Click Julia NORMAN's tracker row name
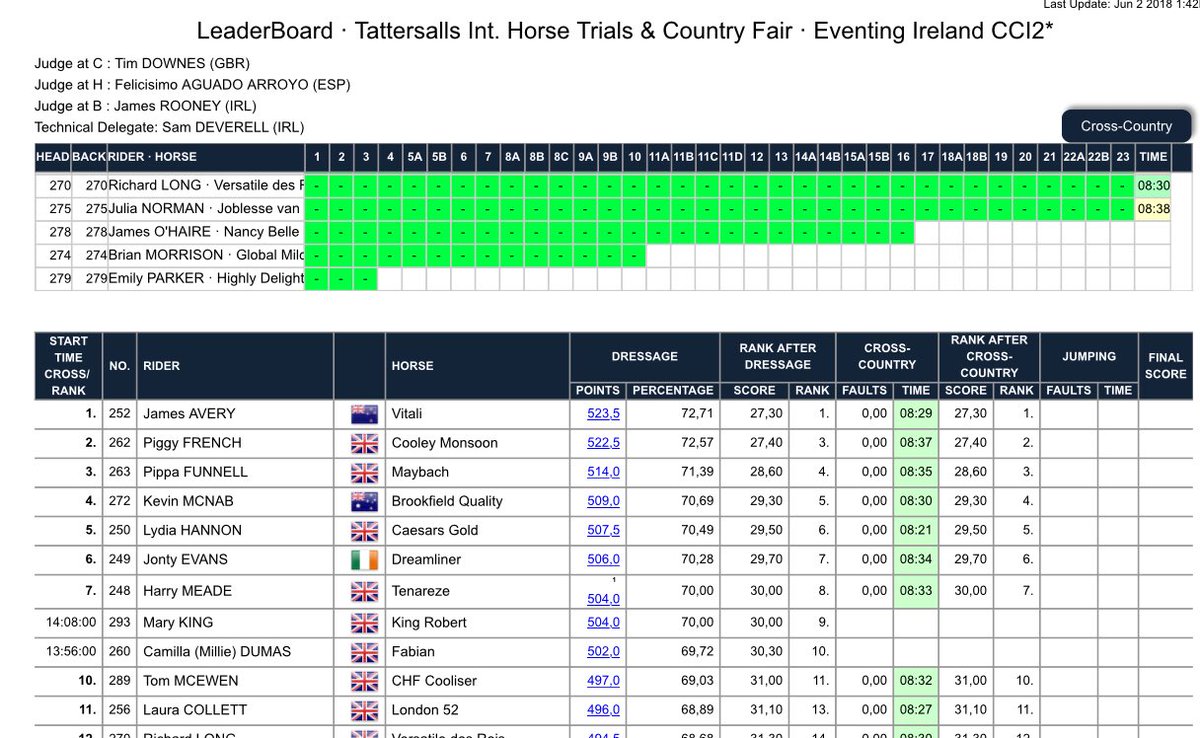The height and width of the screenshot is (738, 1200). pos(206,209)
